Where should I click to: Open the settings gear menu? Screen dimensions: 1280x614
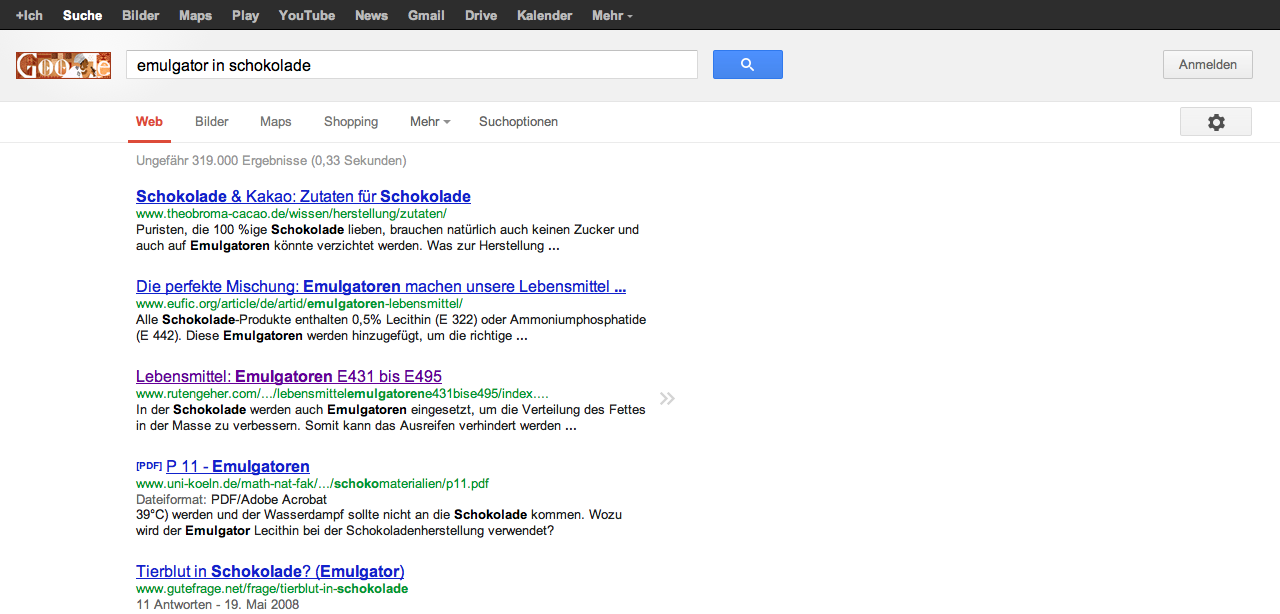(x=1215, y=122)
